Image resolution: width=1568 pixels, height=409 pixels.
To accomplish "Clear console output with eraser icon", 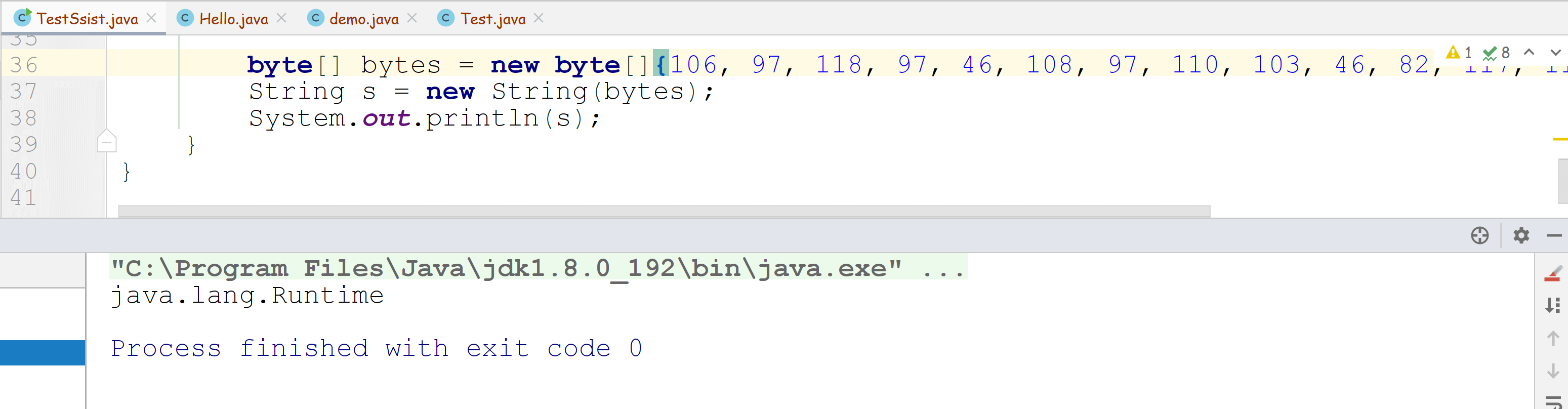I will (1553, 273).
